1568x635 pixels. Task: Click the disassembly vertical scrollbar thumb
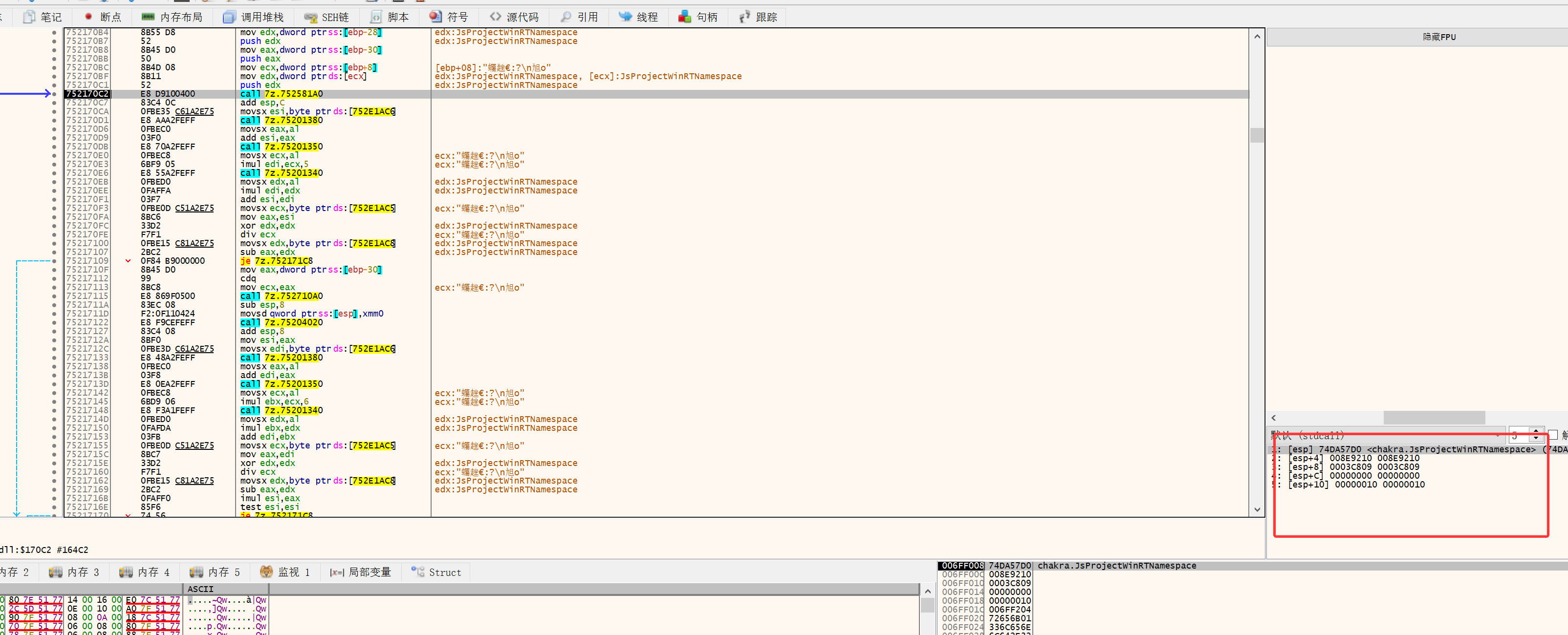click(x=1257, y=134)
